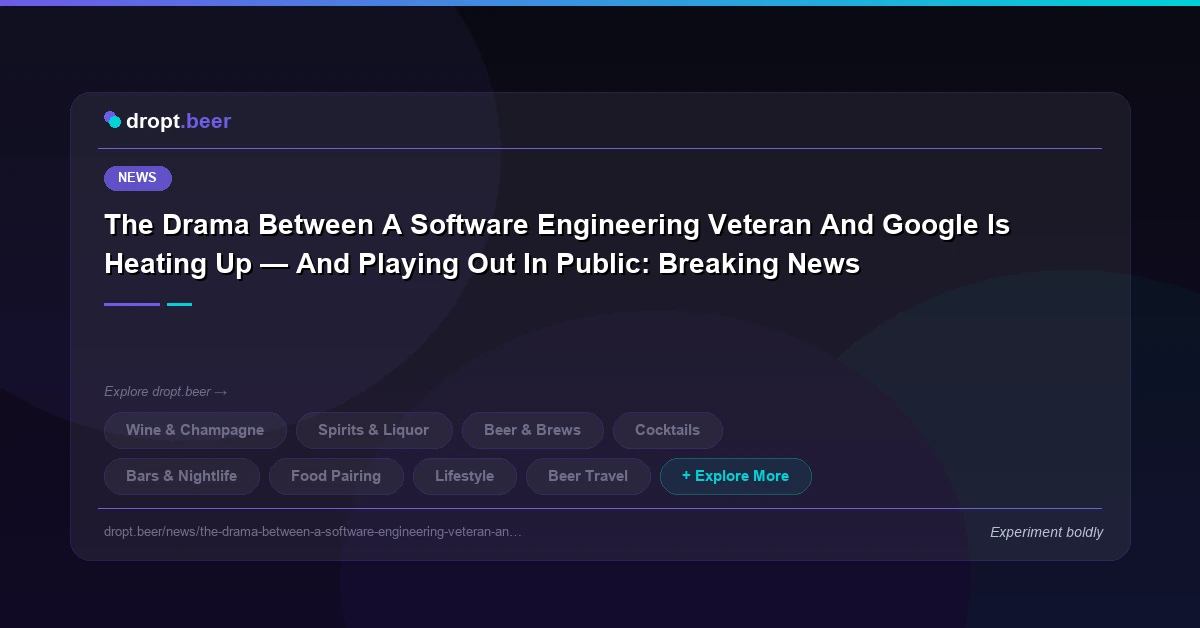Browse the Beer & Brews section
This screenshot has width=1200, height=628.
[x=532, y=430]
